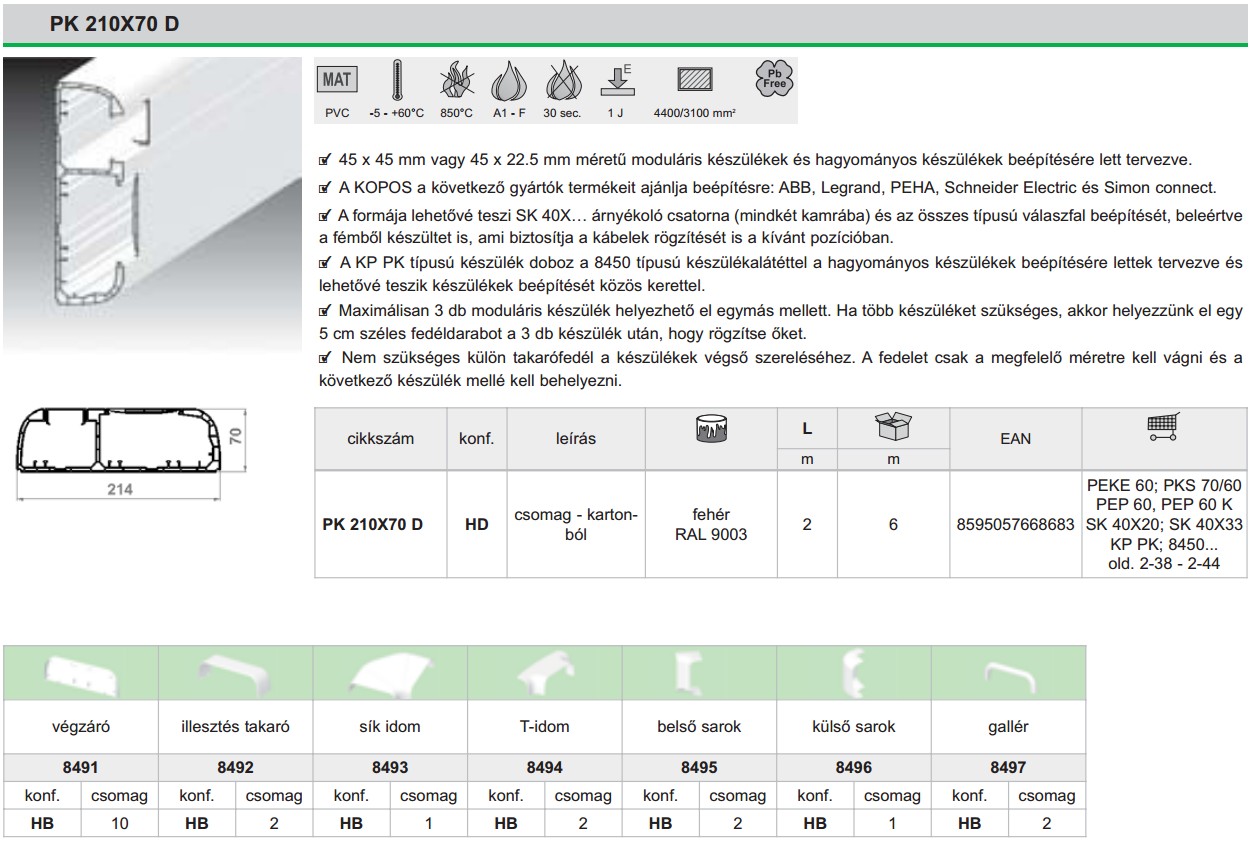Viewport: 1254px width, 842px height.
Task: Click the checkmark before "A KOPOS a következő"
Action: point(322,188)
